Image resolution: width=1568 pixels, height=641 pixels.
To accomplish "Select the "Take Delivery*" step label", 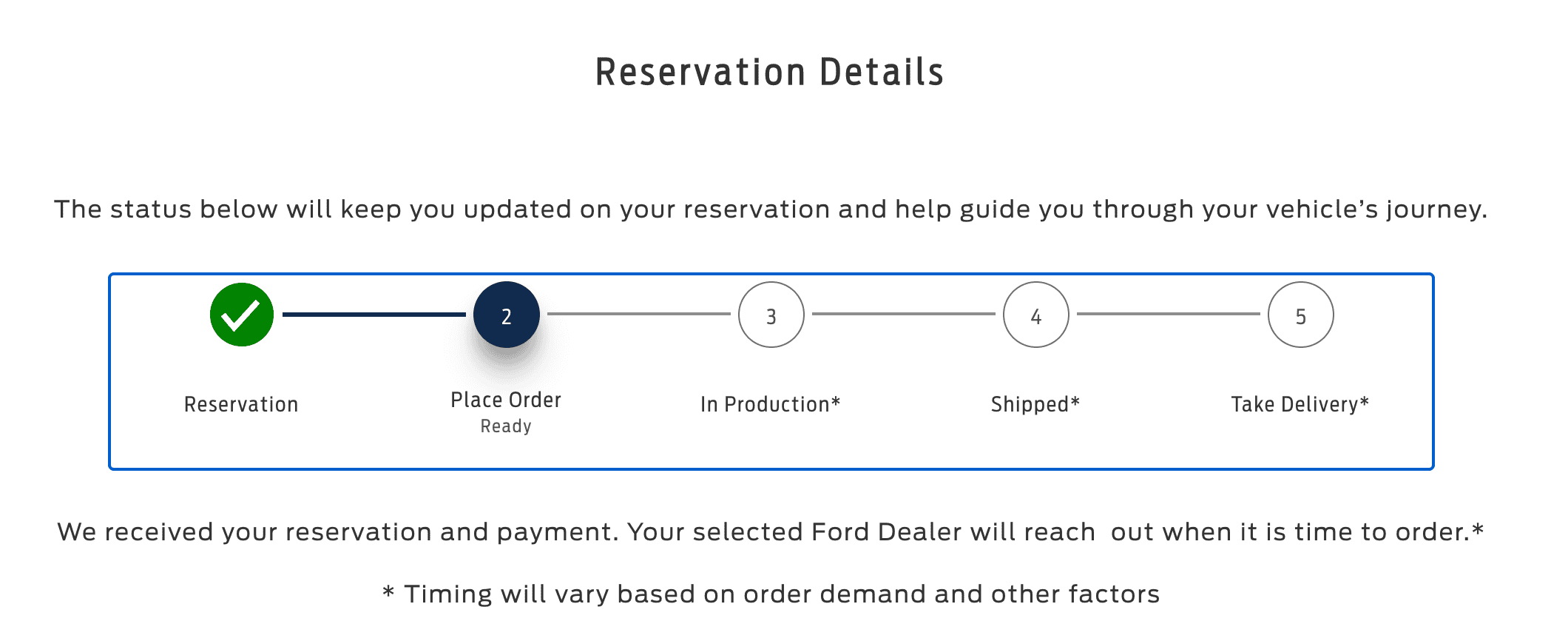I will 1300,404.
